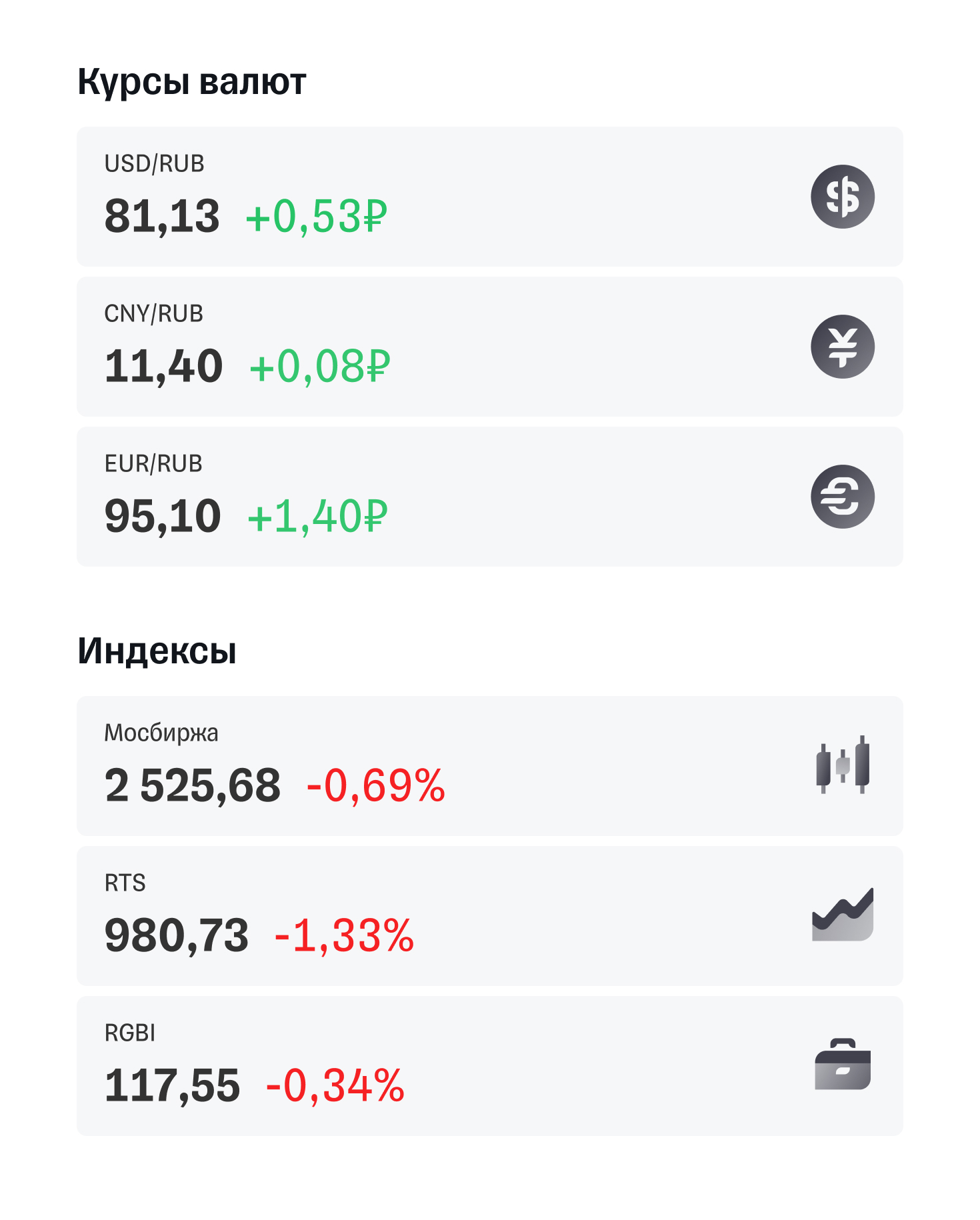Click the RGBI briefcase icon
The image size is (980, 1220).
pyautogui.click(x=842, y=1065)
